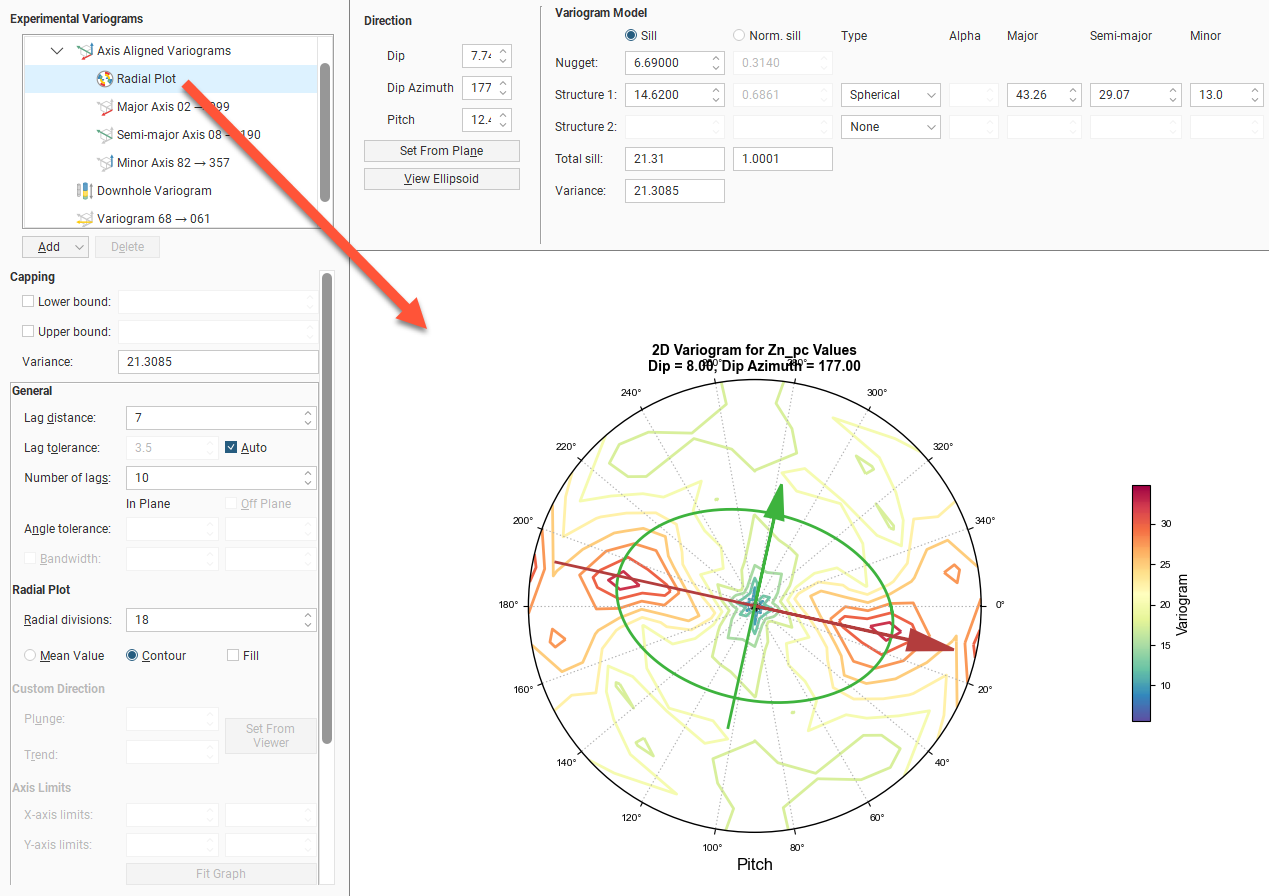Select the Mean Value radio button

pyautogui.click(x=30, y=656)
